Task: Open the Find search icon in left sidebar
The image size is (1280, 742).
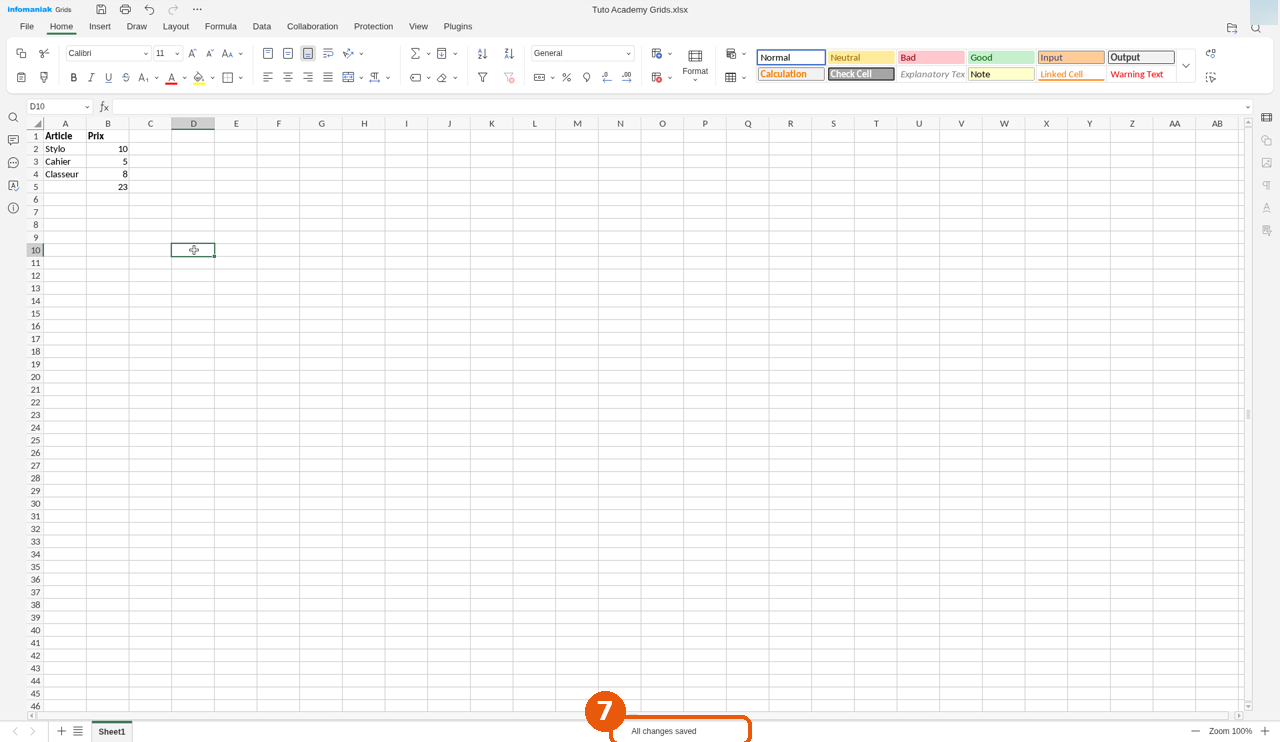Action: click(13, 117)
